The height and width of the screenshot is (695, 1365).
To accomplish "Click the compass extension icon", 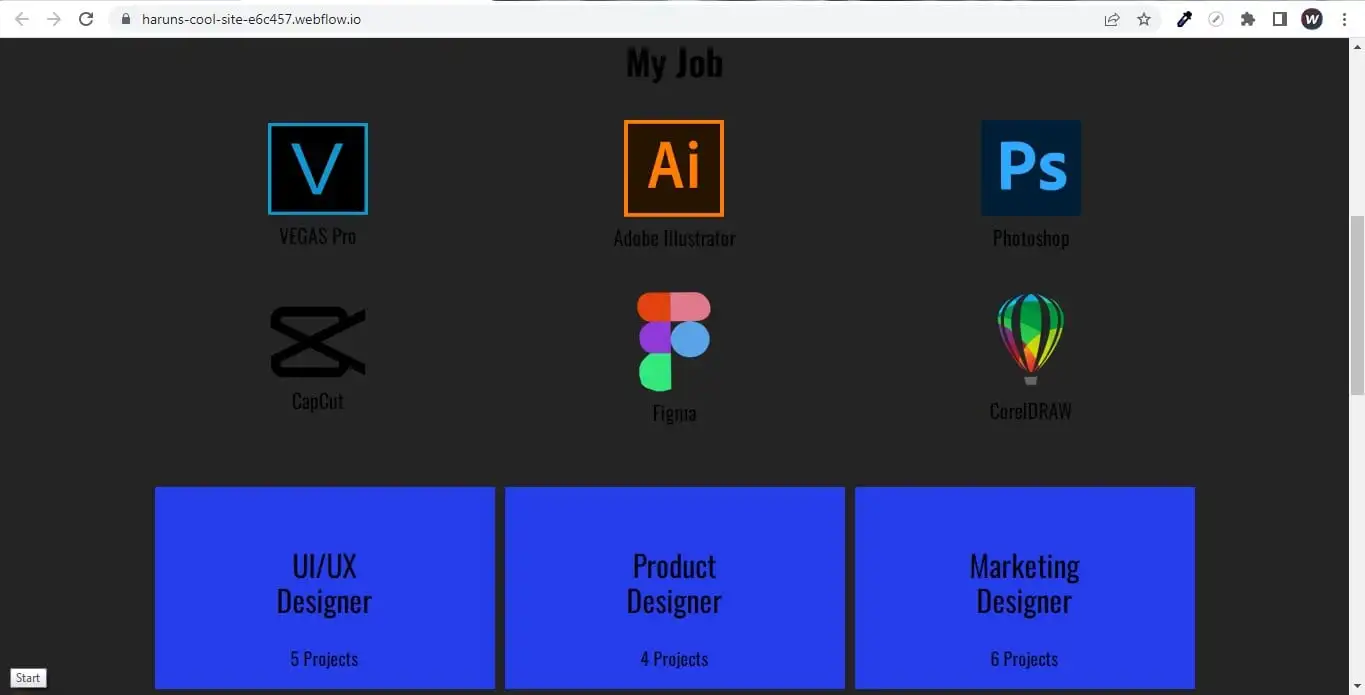I will 1216,19.
